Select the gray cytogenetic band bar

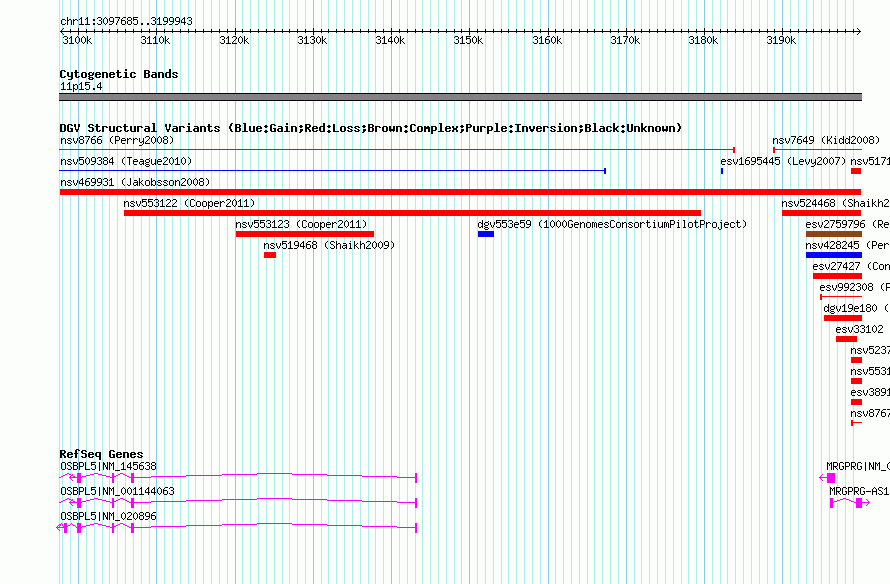point(460,97)
